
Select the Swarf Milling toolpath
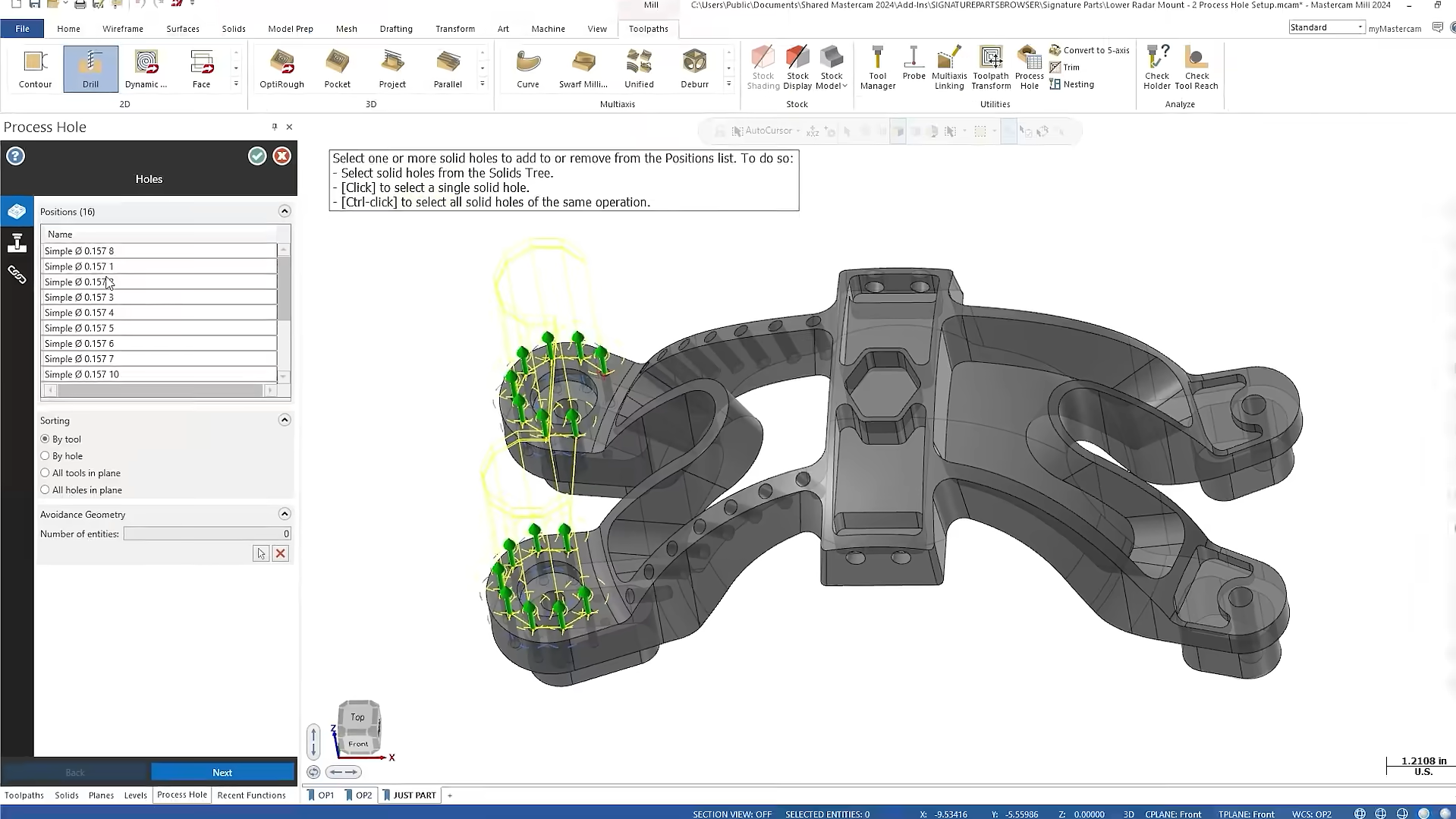coord(583,68)
